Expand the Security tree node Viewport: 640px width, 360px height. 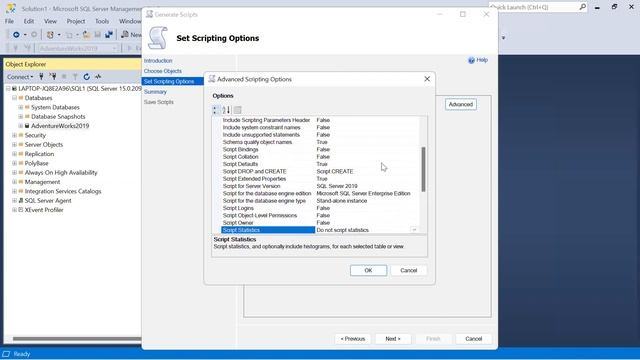(x=14, y=135)
